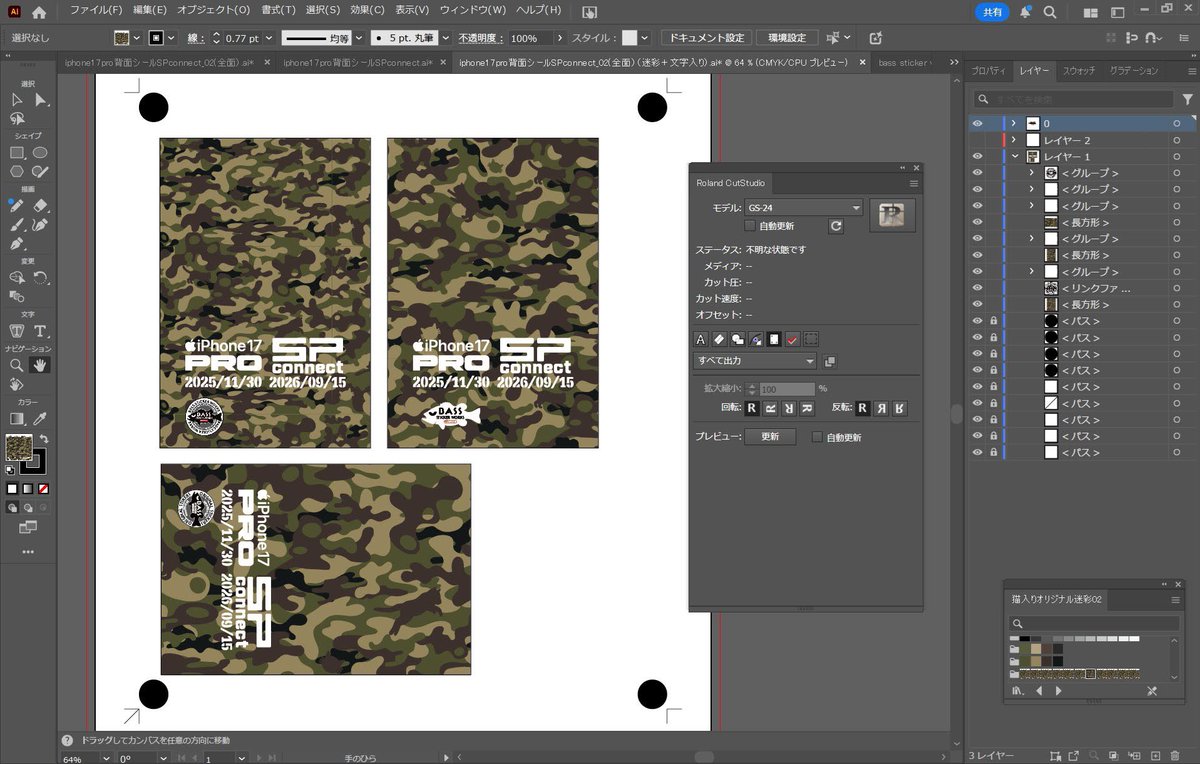Viewport: 1200px width, 764px height.
Task: Click the 更新 preview update button
Action: [770, 437]
